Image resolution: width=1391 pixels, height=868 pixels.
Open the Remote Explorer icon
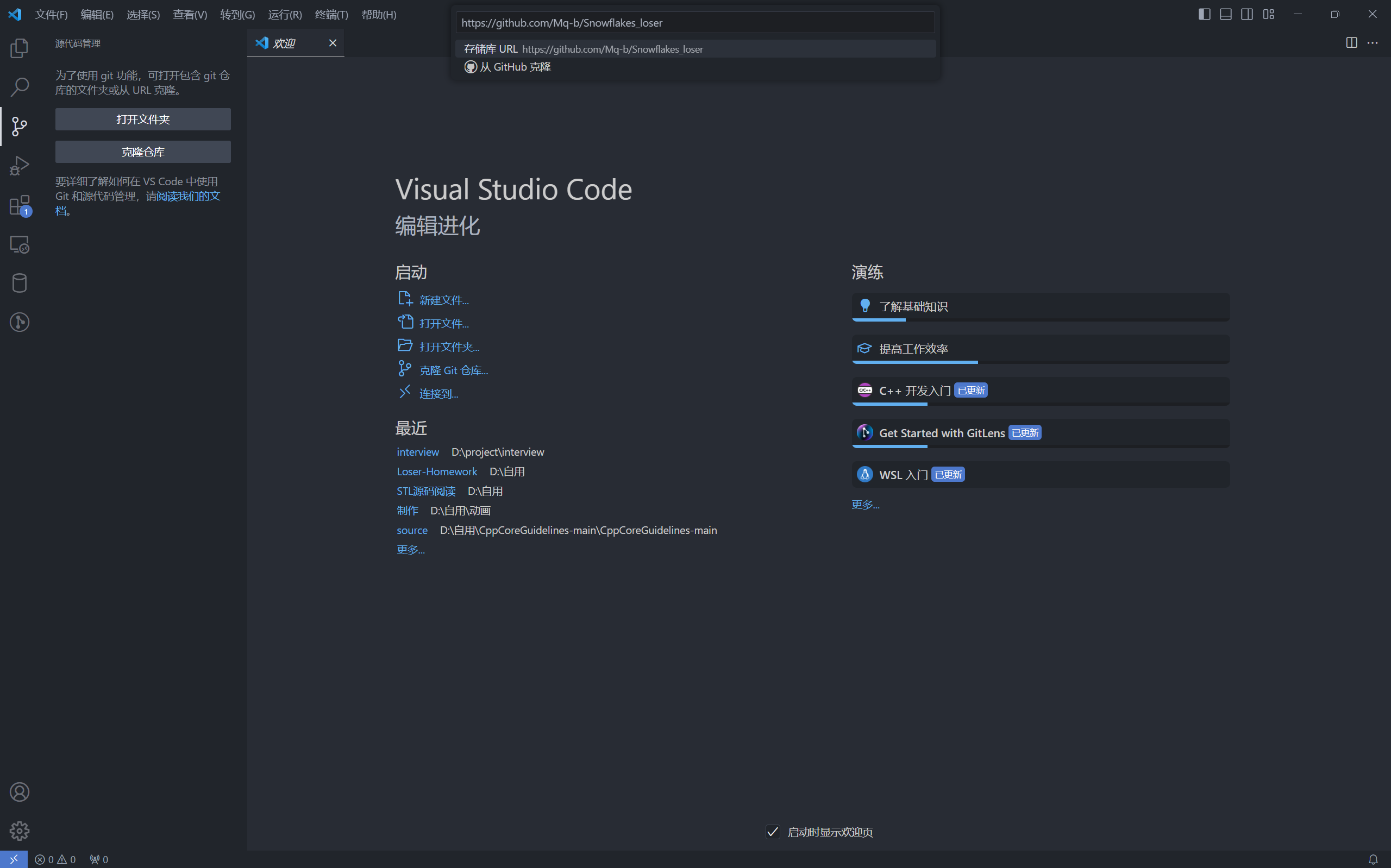[20, 244]
